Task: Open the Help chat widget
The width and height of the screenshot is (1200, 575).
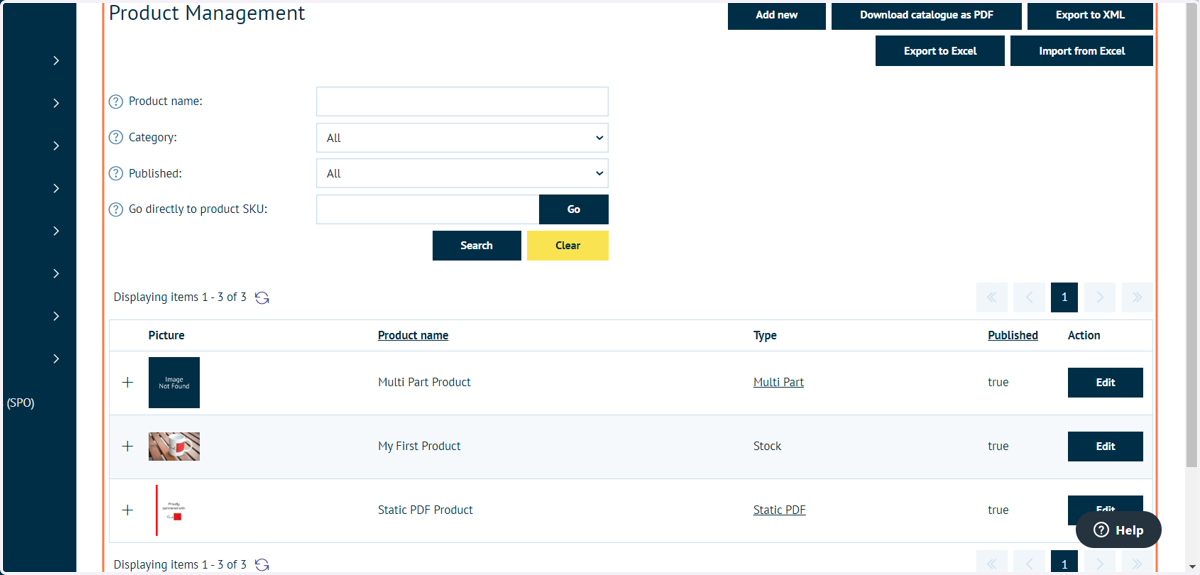Action: point(1118,530)
